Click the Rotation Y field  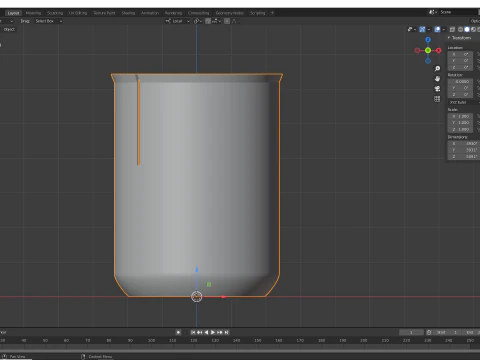[x=460, y=88]
